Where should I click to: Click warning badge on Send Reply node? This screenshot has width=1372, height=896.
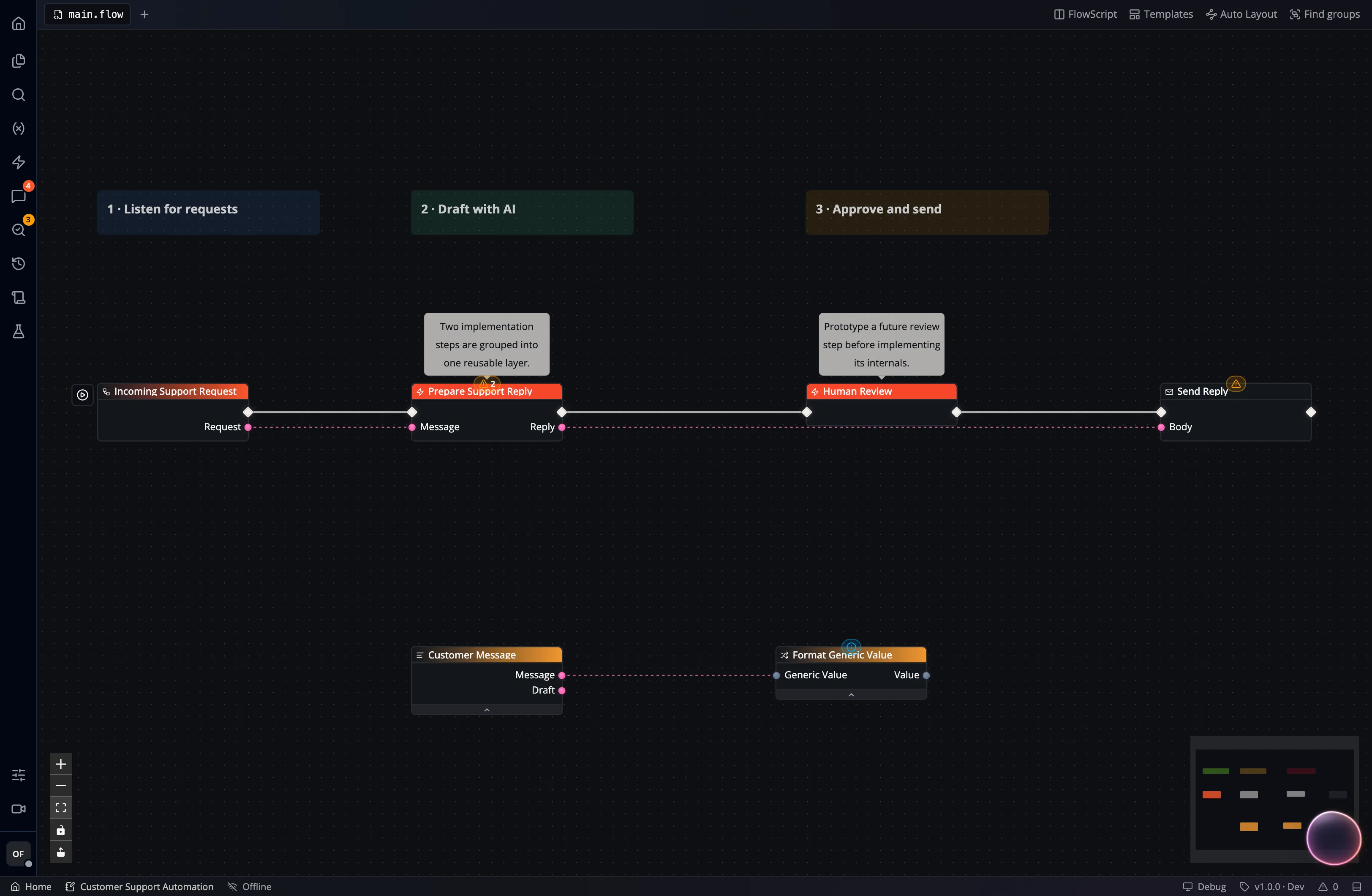coord(1236,384)
